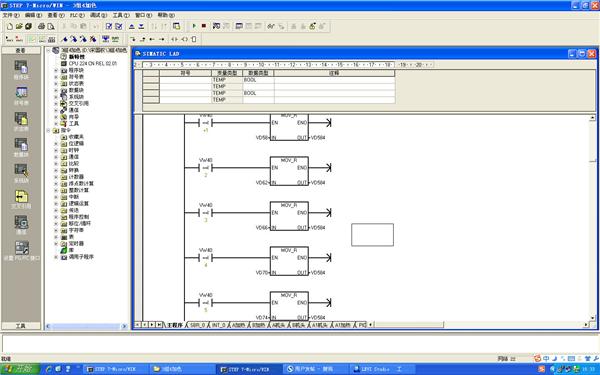Image resolution: width=600 pixels, height=375 pixels.
Task: Click the Download to PLC arrow icon
Action: click(141, 26)
